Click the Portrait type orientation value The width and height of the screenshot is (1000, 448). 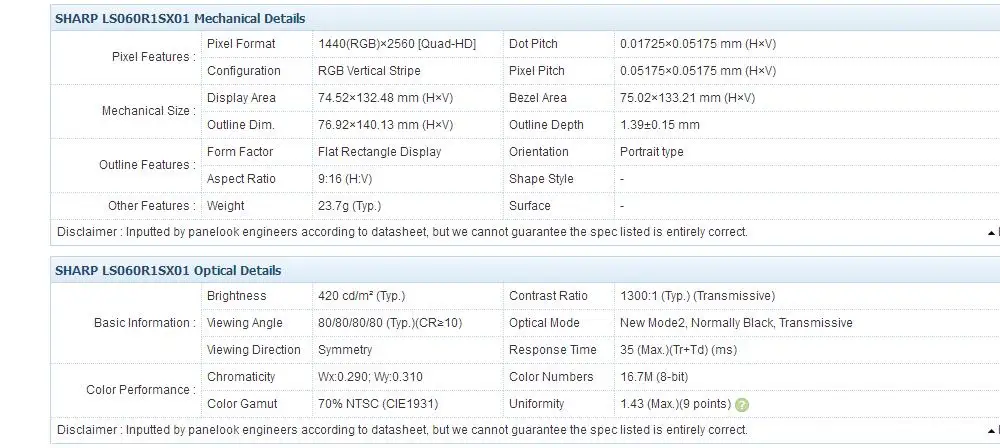(652, 152)
